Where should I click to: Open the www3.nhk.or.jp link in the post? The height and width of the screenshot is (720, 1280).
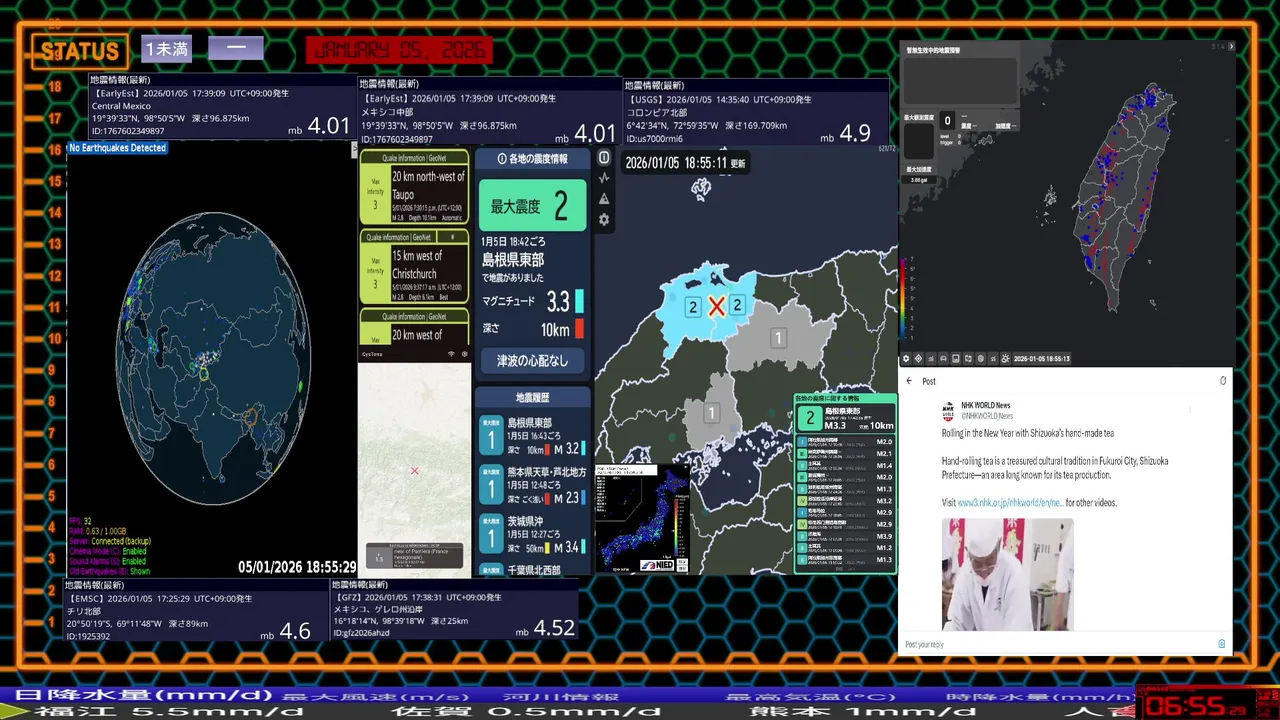(x=1009, y=503)
